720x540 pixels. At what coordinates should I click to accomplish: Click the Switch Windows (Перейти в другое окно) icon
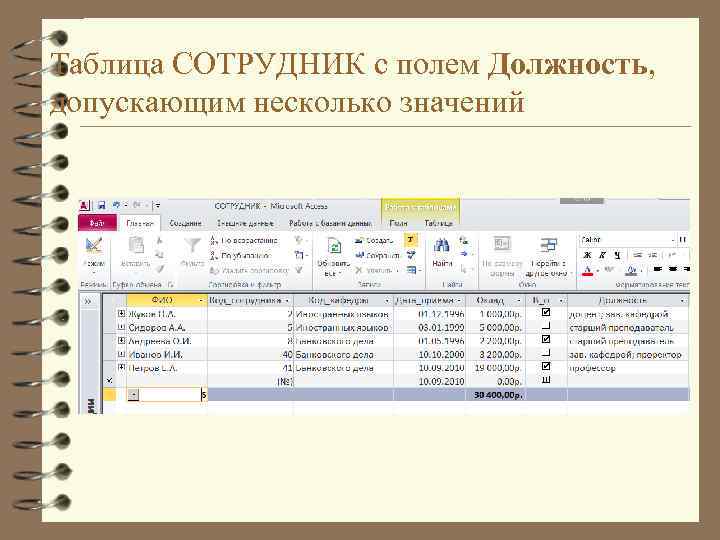pos(548,246)
